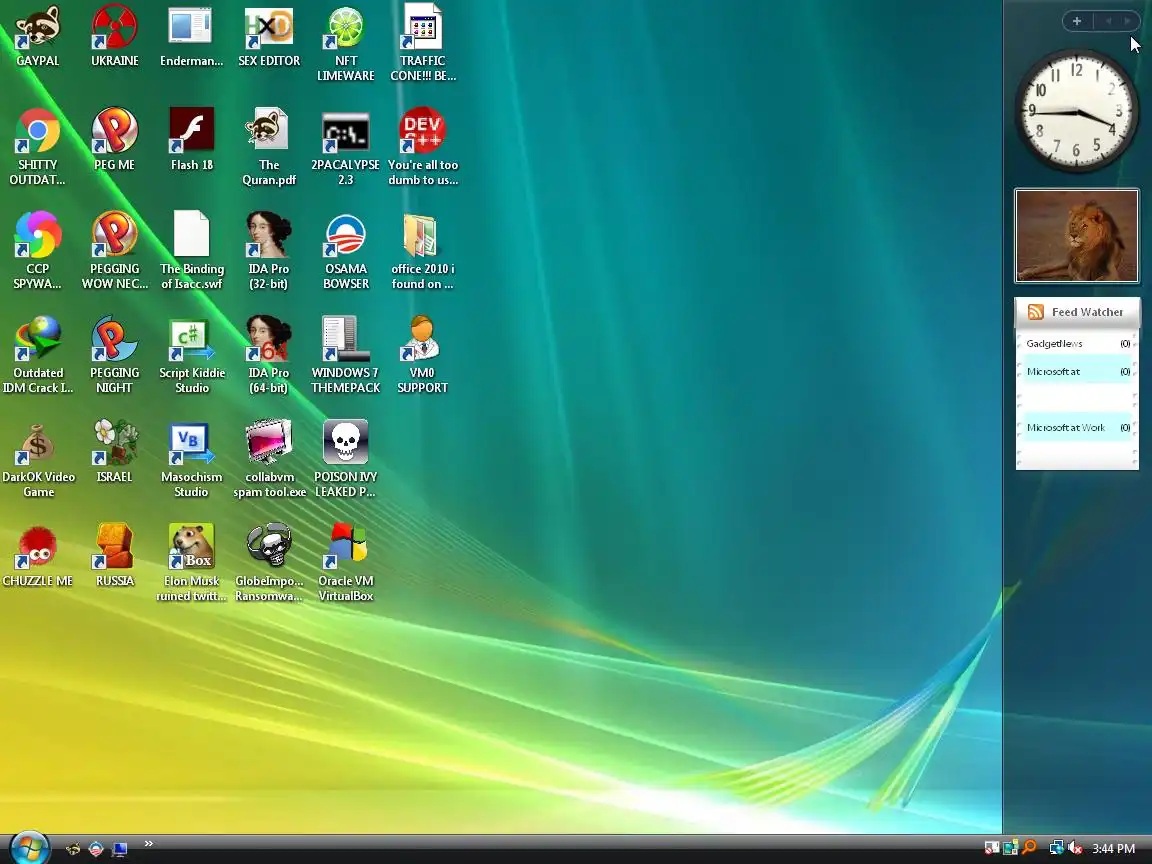Image resolution: width=1152 pixels, height=864 pixels.
Task: Open the Flash 18 icon
Action: click(x=191, y=140)
